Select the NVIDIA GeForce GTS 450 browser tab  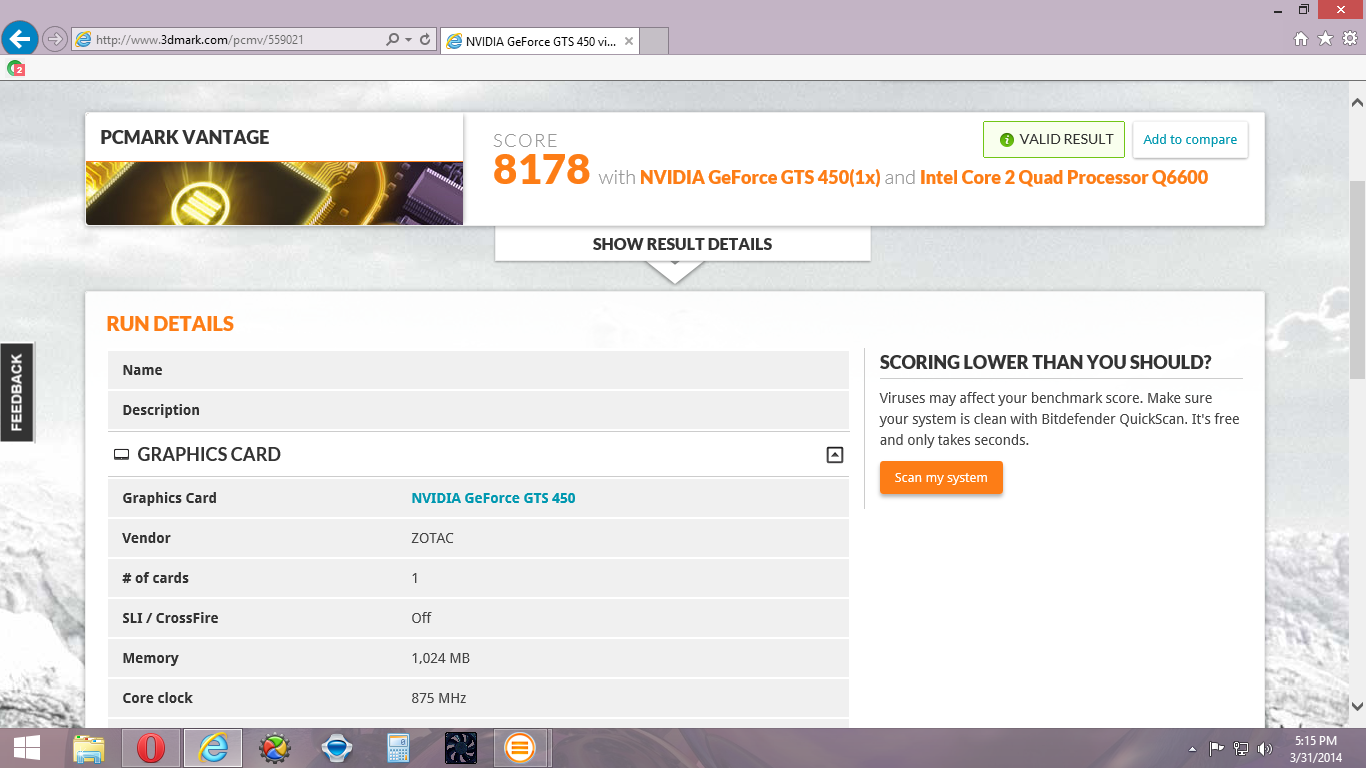point(539,41)
